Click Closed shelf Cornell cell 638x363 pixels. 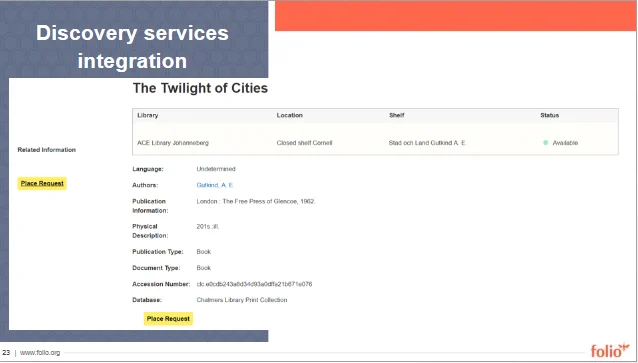[304, 143]
